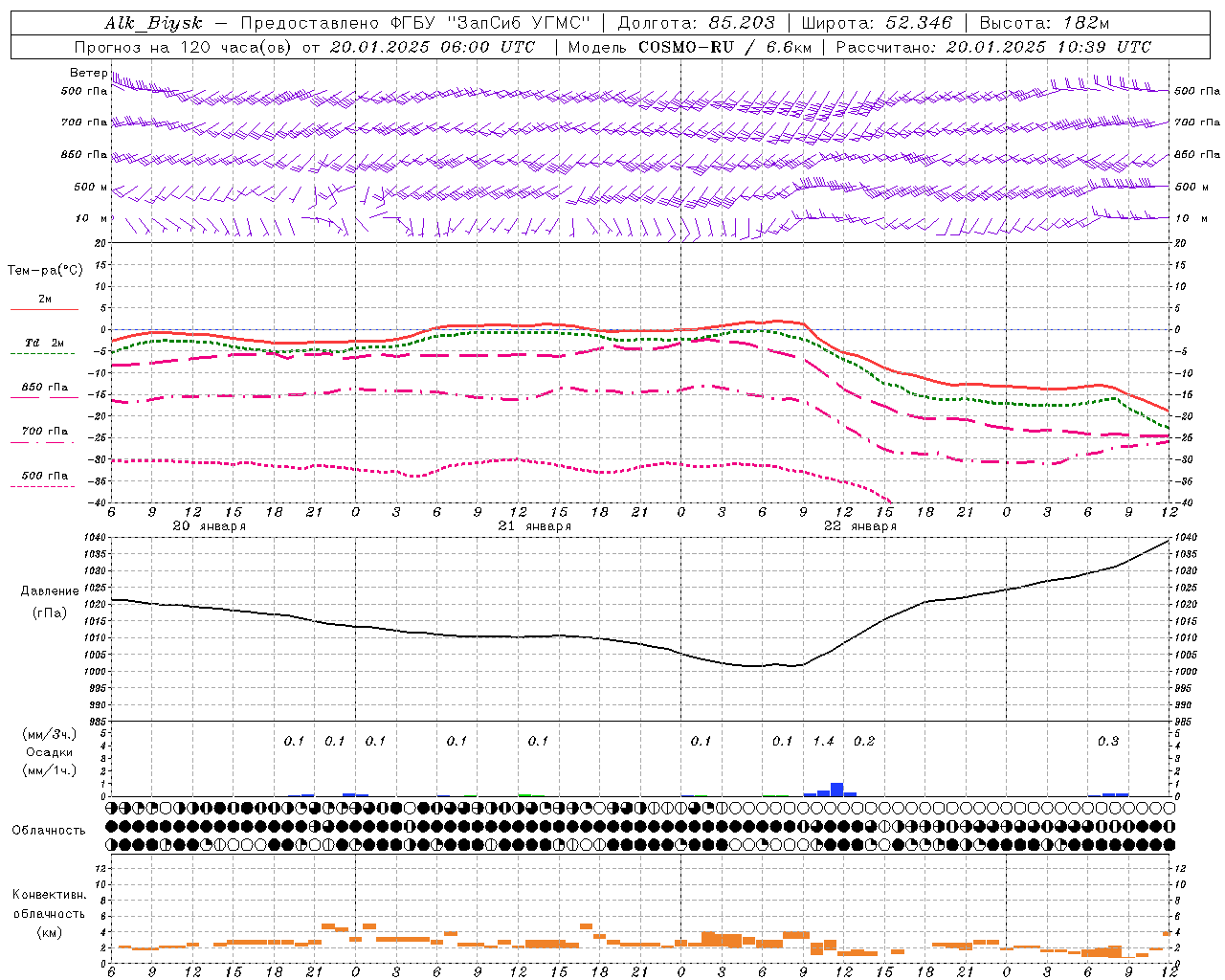Click the tallest blue precipitation bar
The image size is (1225, 980).
pos(836,790)
